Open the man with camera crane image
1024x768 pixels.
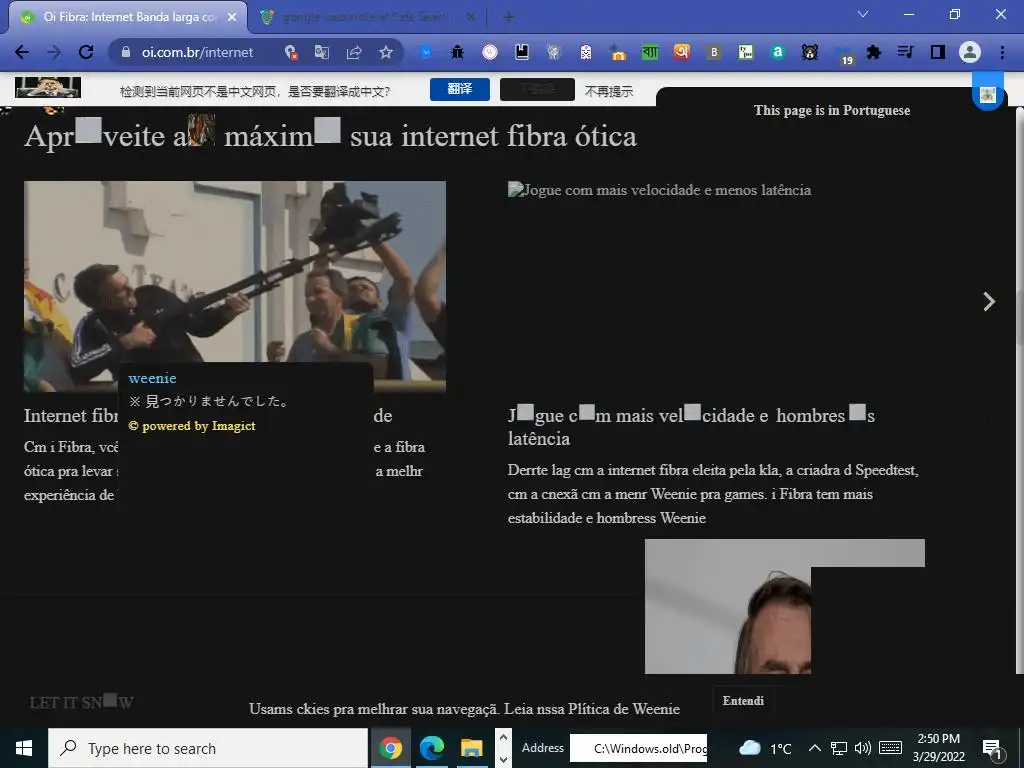point(235,286)
